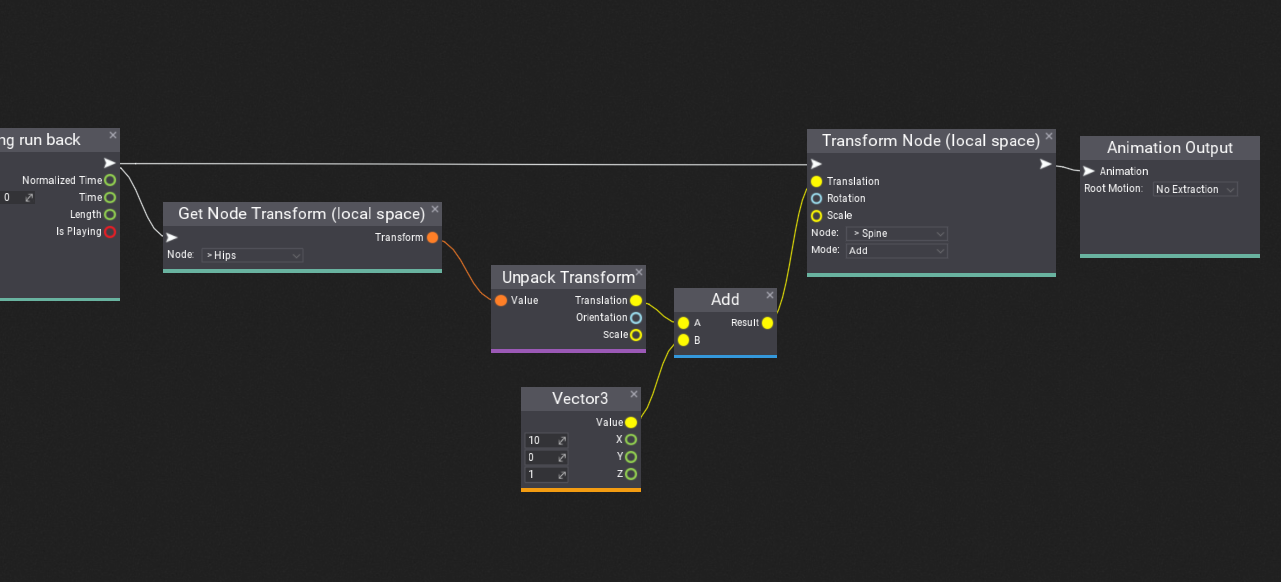Open the Mode Add dropdown
The image size is (1281, 582).
click(896, 250)
